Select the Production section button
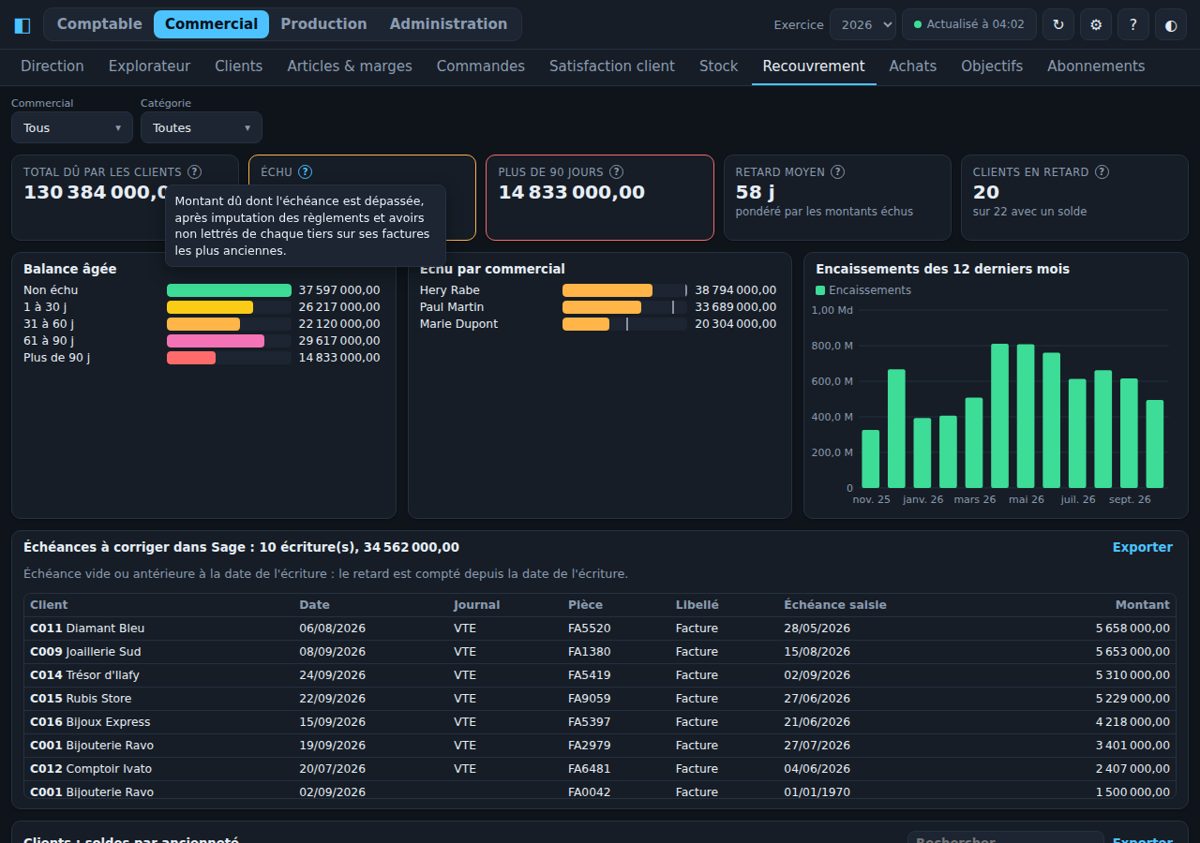The image size is (1200, 843). 323,24
